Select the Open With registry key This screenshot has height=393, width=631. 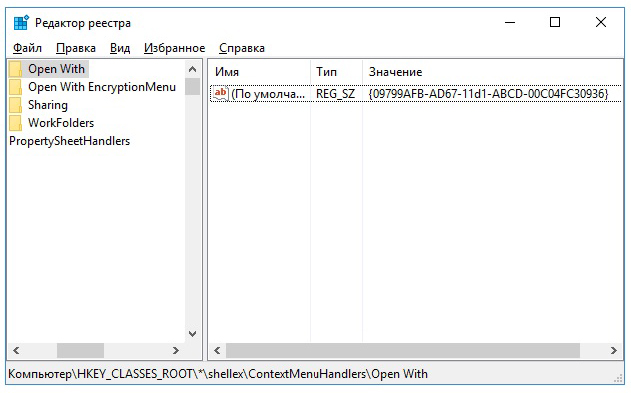(x=56, y=69)
